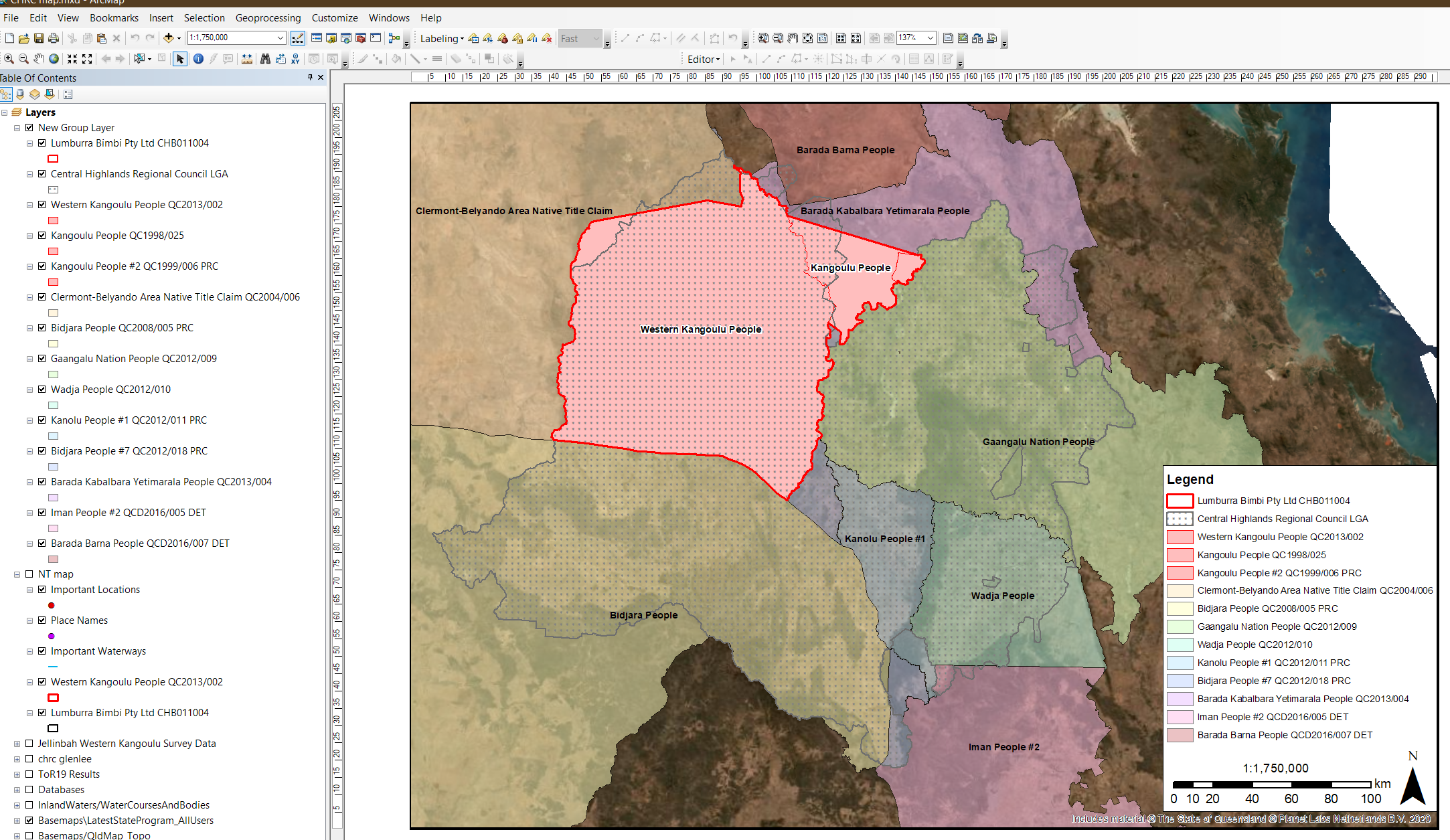Select the Pan tool
The width and height of the screenshot is (1450, 840).
[x=38, y=60]
